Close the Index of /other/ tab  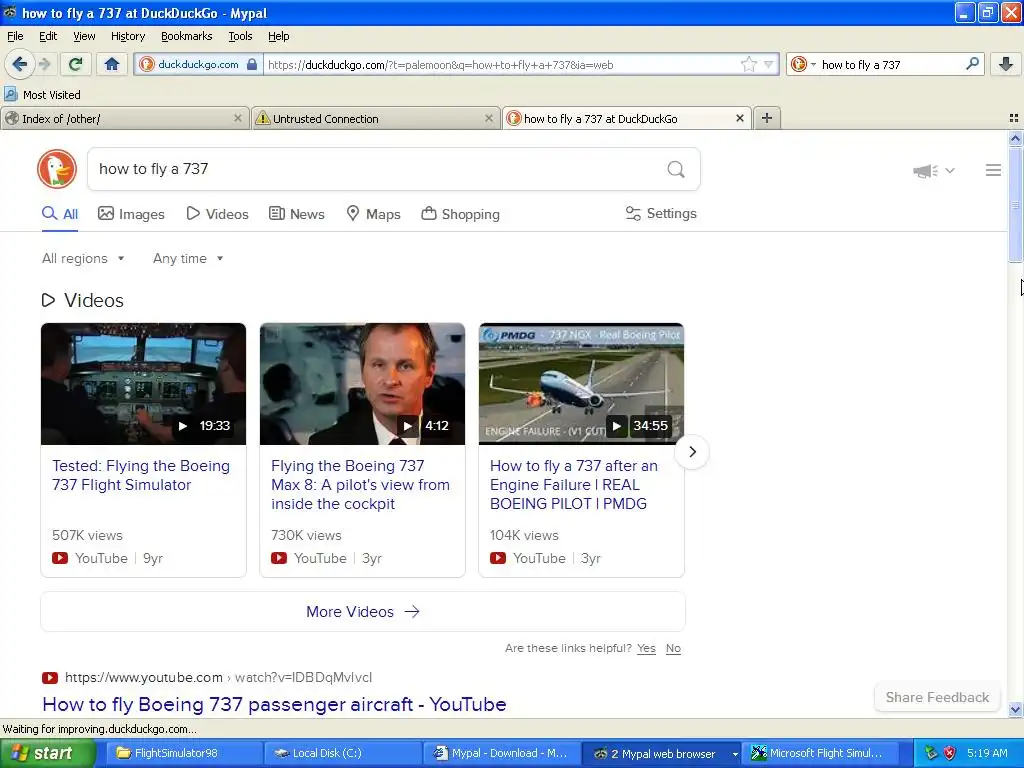click(x=238, y=118)
